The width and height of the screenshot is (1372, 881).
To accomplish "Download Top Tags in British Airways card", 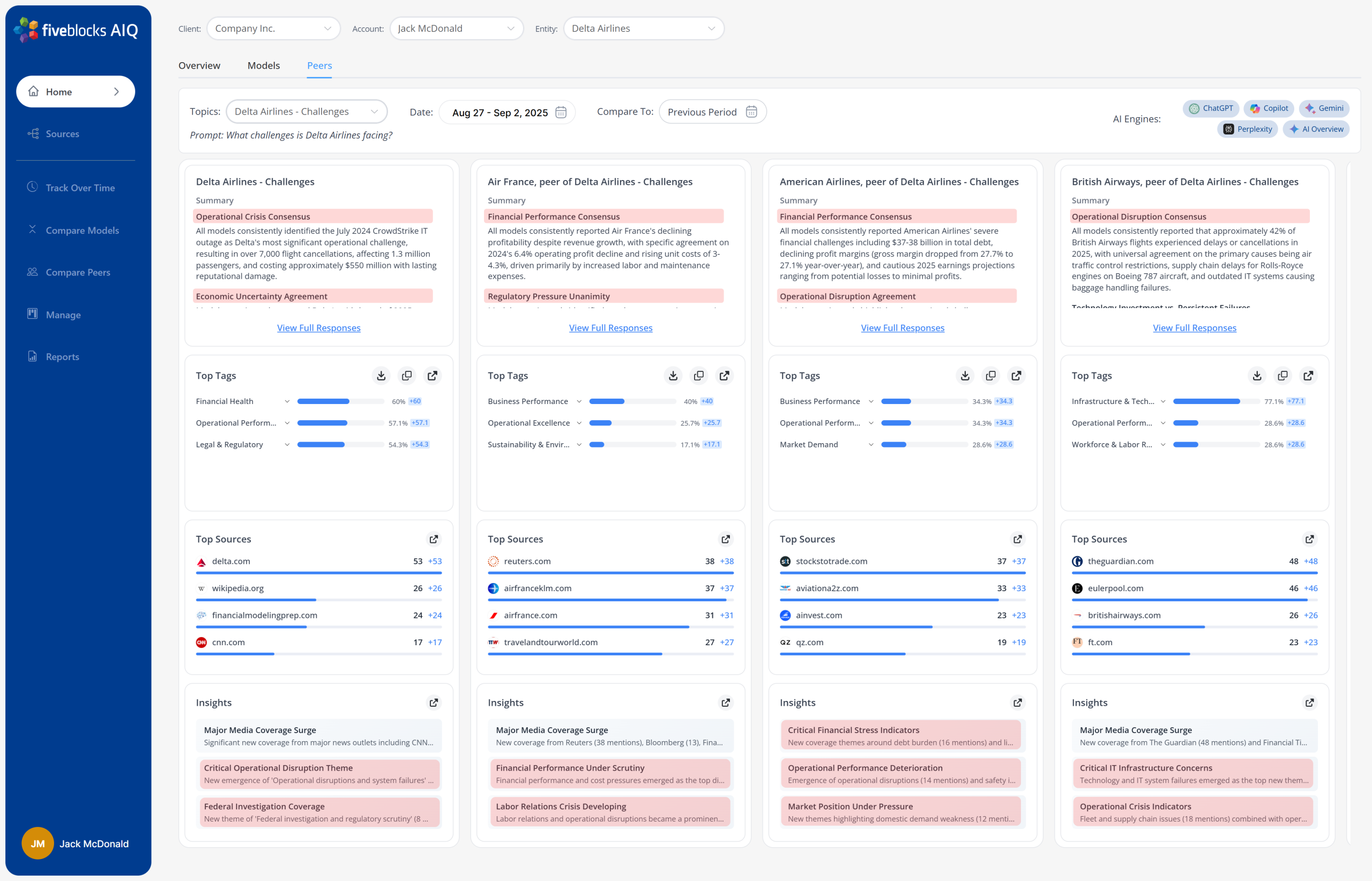I will [1257, 376].
